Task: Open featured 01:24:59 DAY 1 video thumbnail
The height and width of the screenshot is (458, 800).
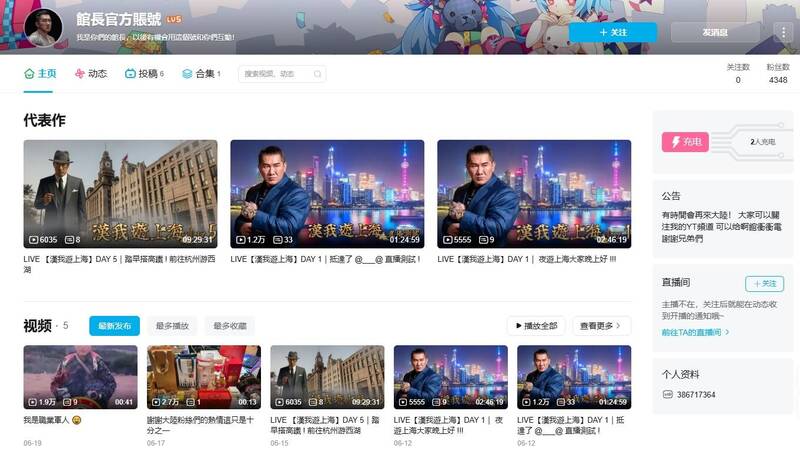Action: [327, 194]
